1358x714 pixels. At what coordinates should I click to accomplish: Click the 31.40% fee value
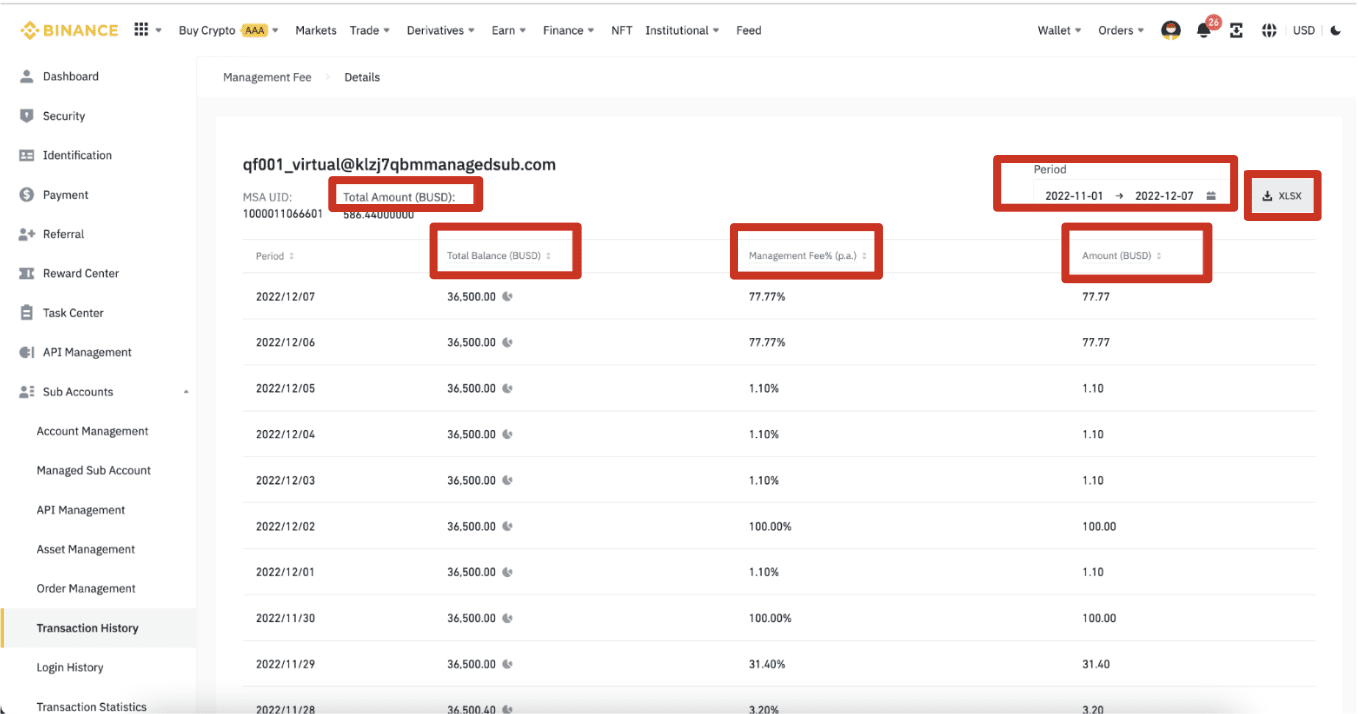tap(767, 664)
